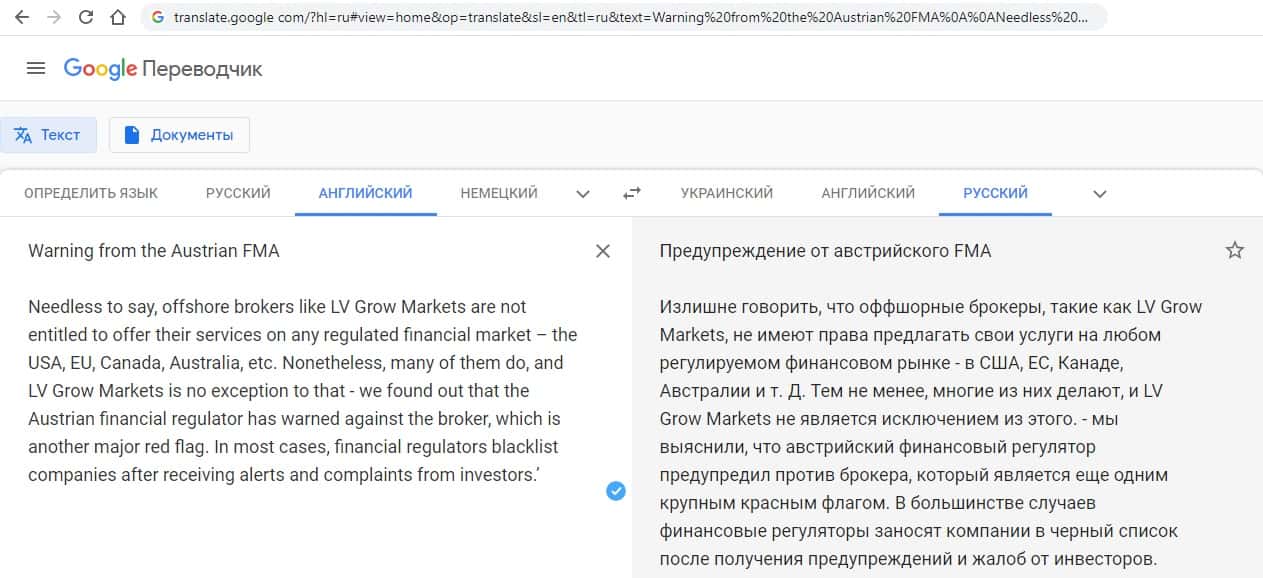Reload the page

tap(86, 18)
